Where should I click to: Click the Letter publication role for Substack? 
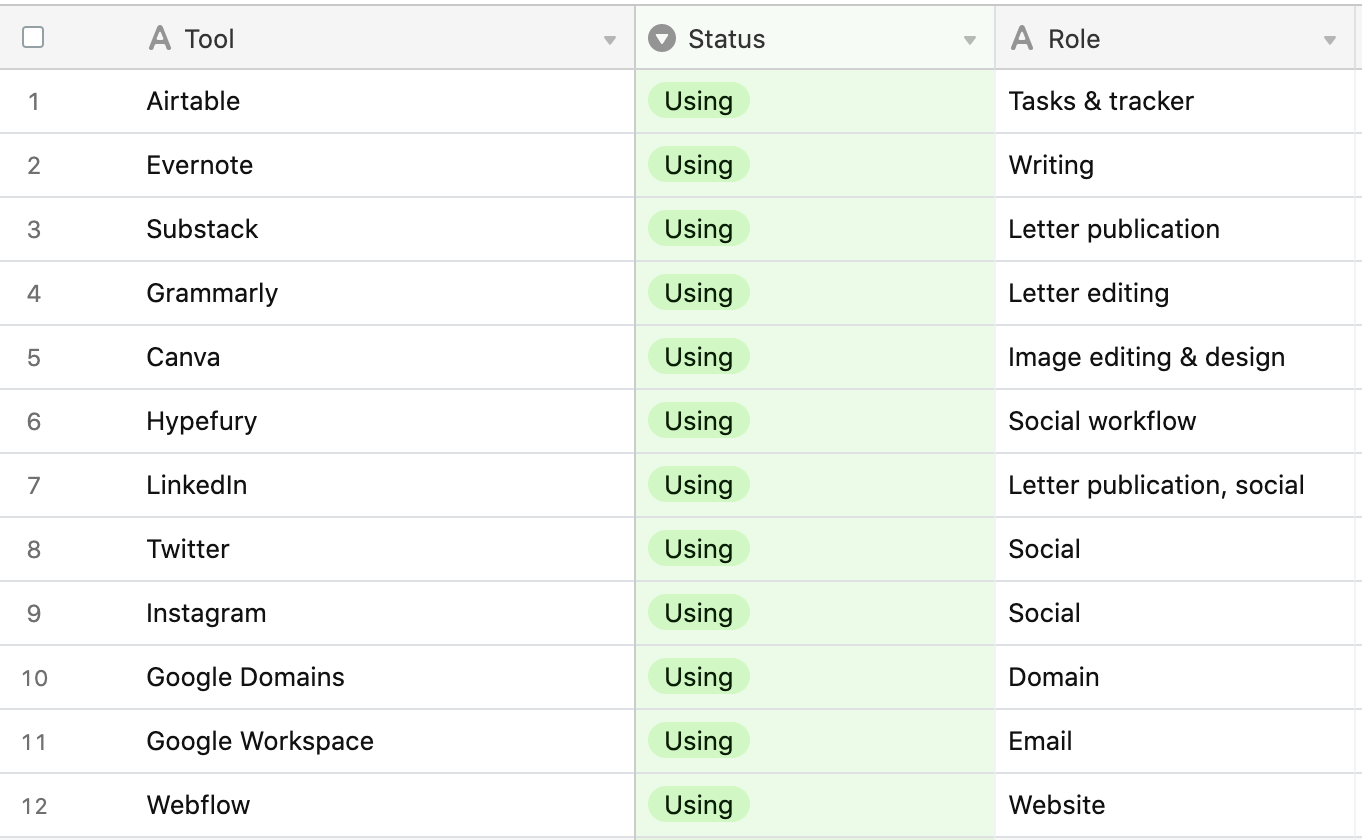(x=1175, y=229)
